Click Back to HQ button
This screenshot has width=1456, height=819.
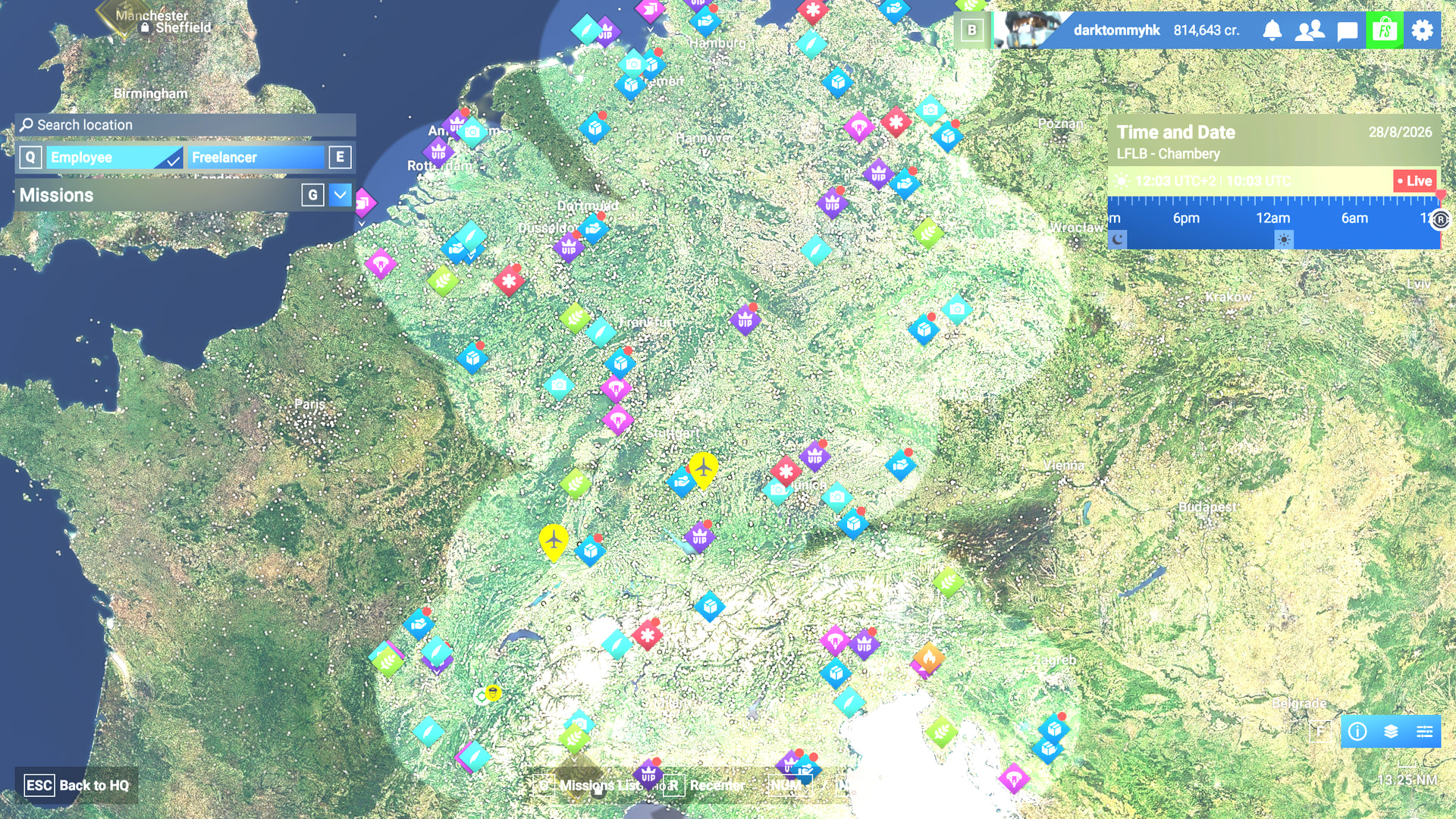77,785
